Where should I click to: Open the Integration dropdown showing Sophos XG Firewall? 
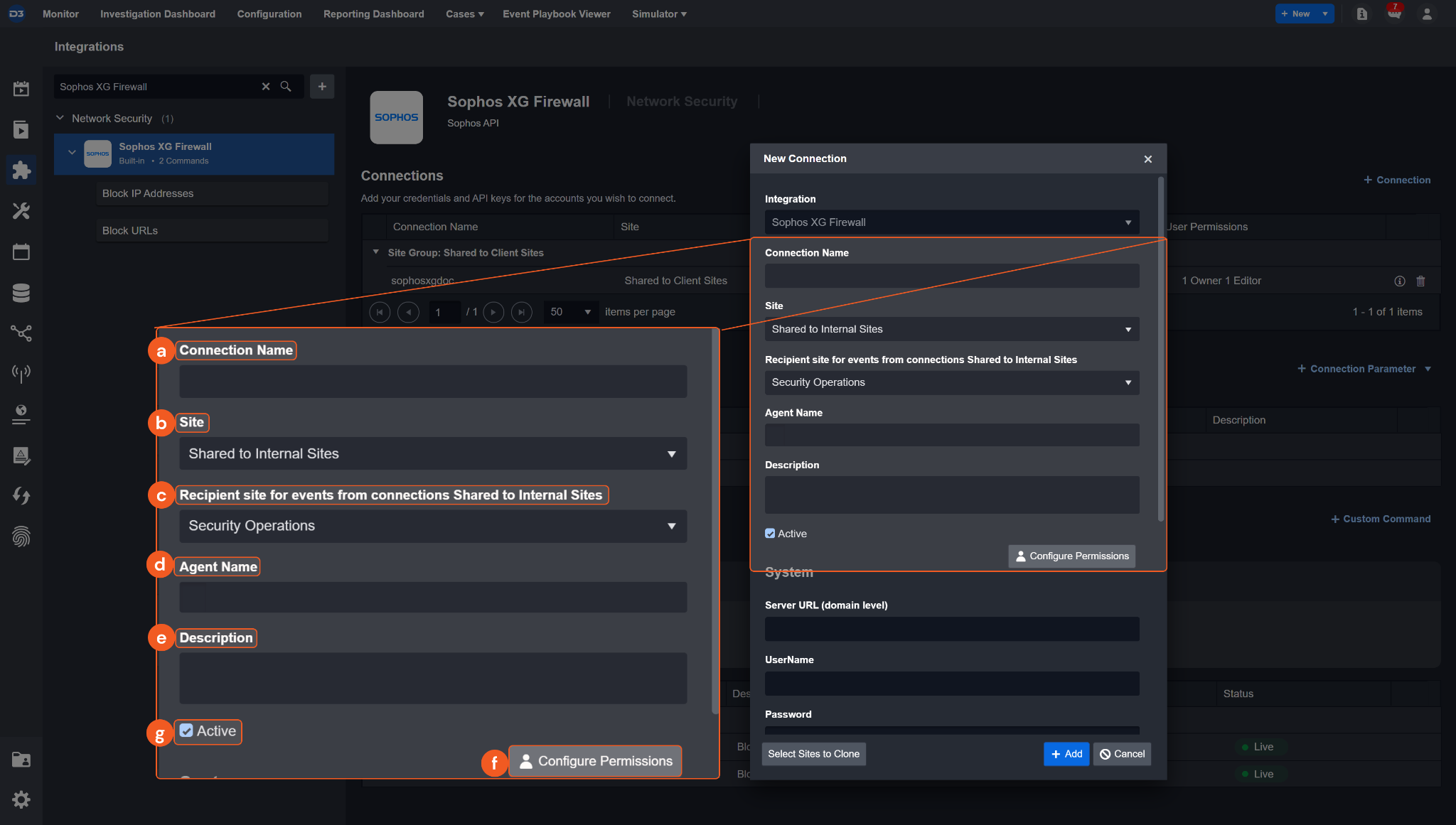pyautogui.click(x=952, y=222)
